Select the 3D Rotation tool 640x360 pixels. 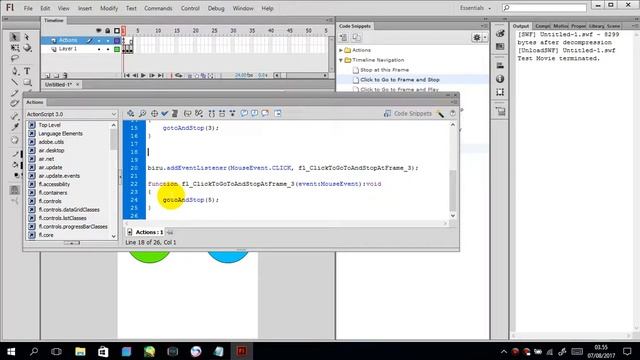coord(27,48)
